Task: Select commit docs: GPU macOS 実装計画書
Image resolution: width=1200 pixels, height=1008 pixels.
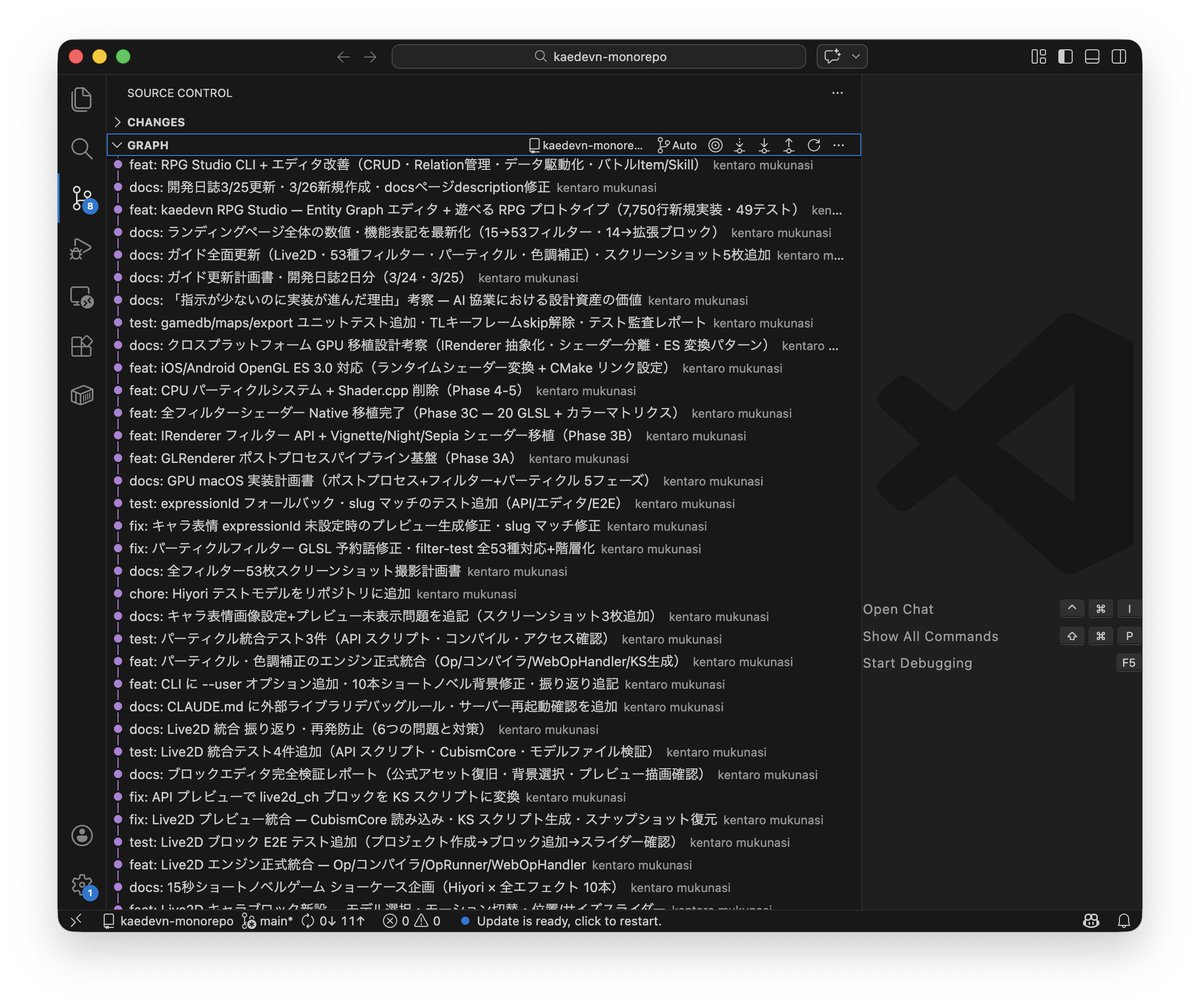Action: coord(484,481)
